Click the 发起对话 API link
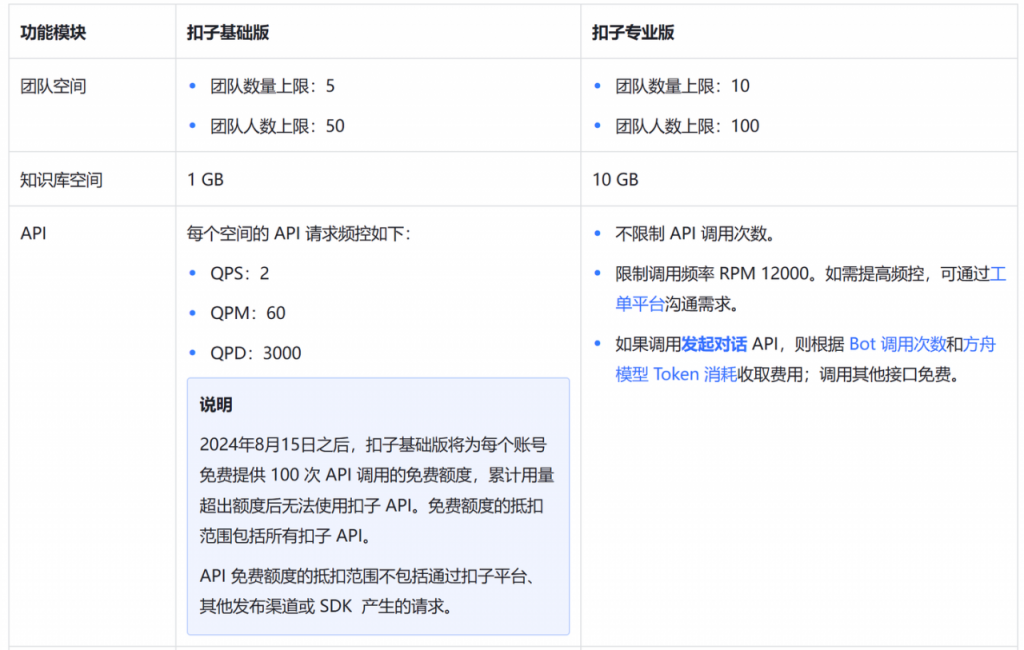 coord(713,343)
